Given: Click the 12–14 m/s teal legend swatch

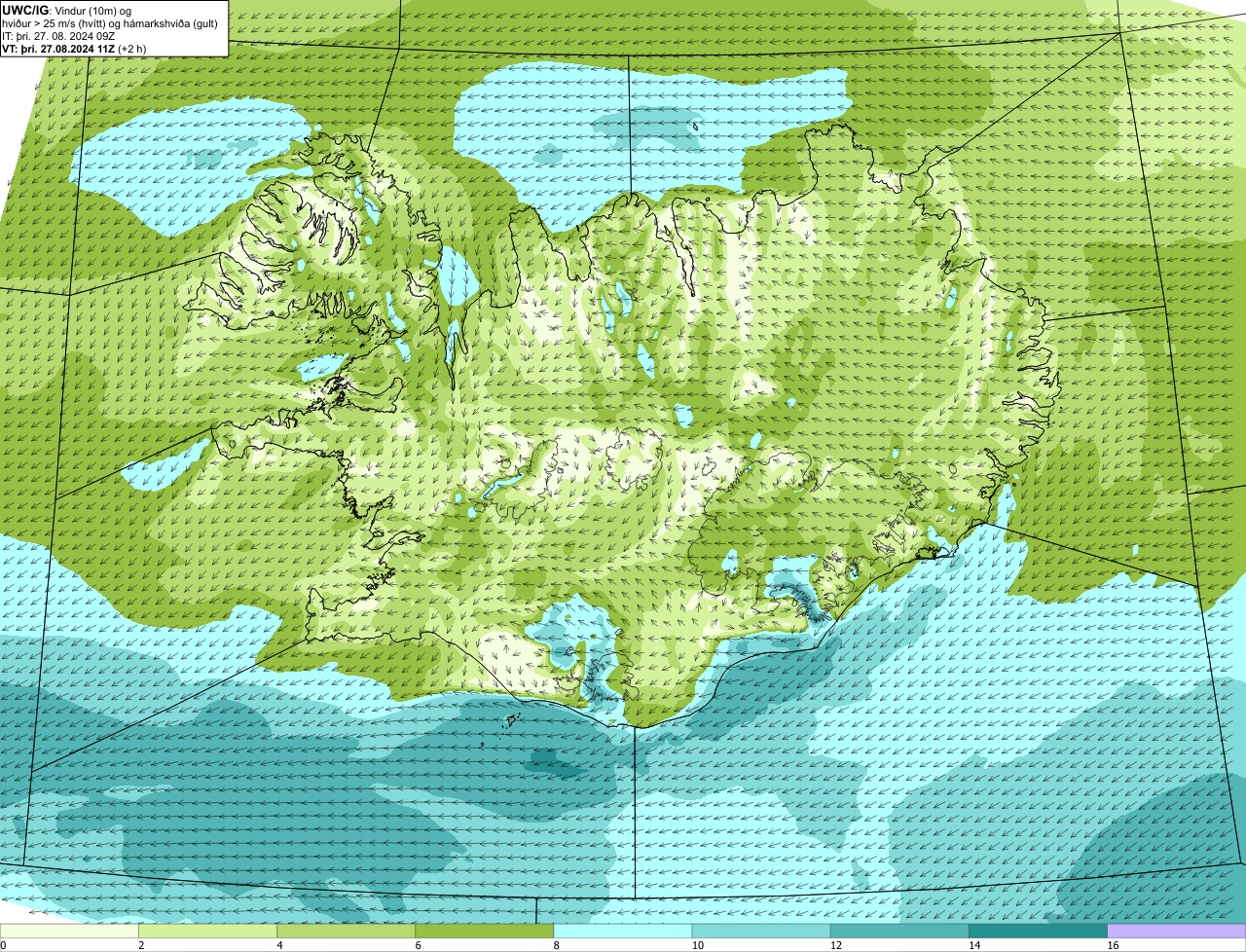Looking at the screenshot, I should click(x=900, y=932).
